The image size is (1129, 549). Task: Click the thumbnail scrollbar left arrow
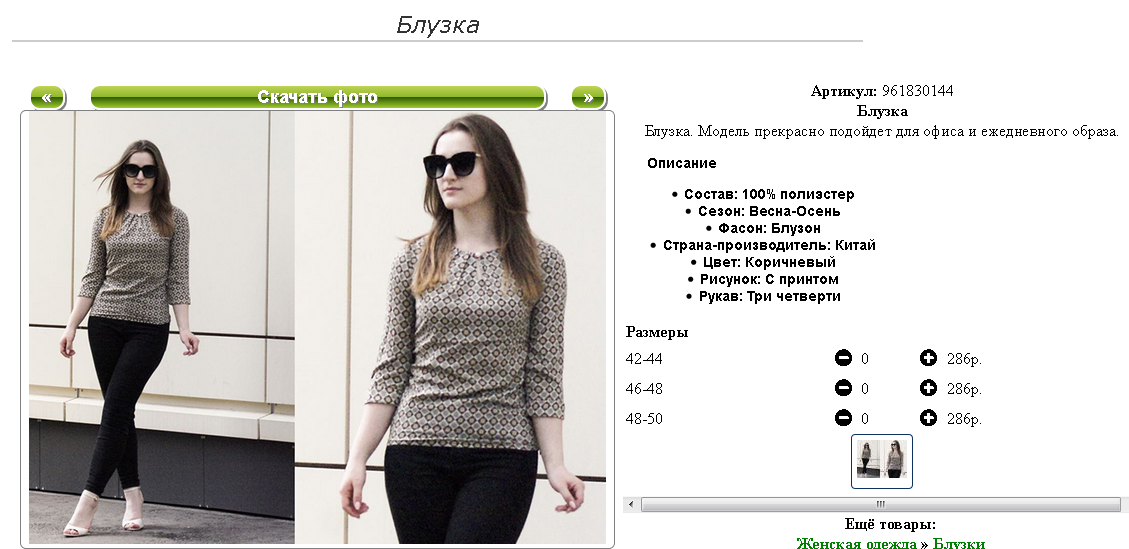(x=631, y=504)
